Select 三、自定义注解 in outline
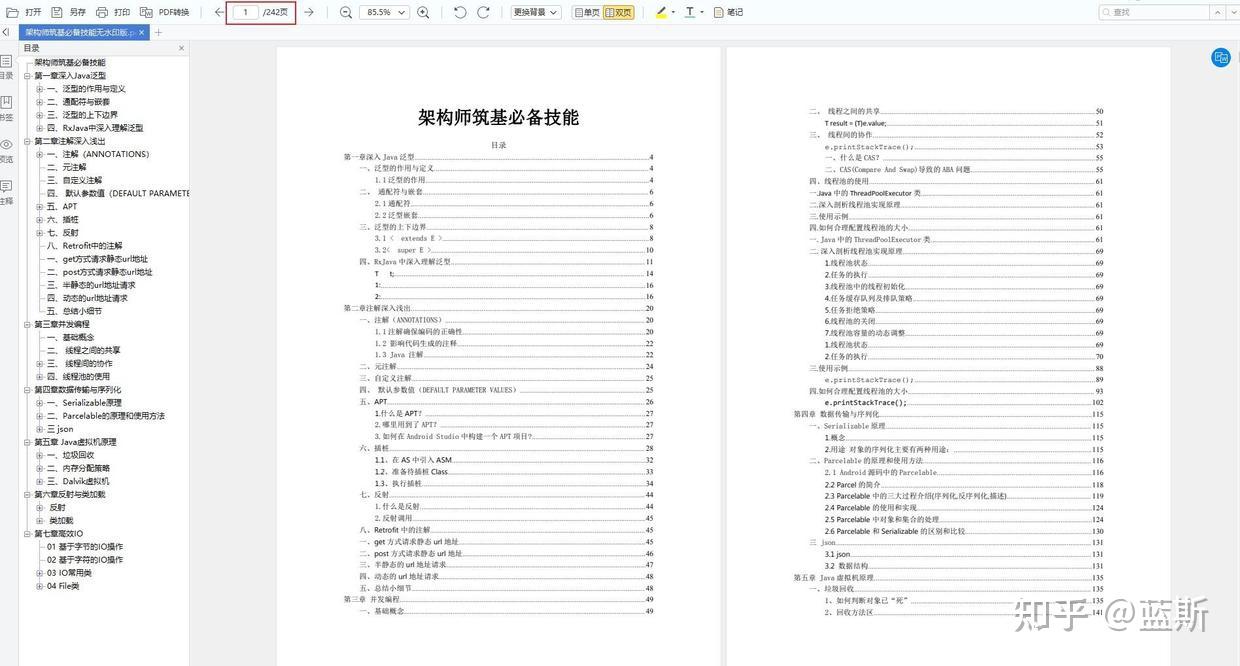 (75, 181)
